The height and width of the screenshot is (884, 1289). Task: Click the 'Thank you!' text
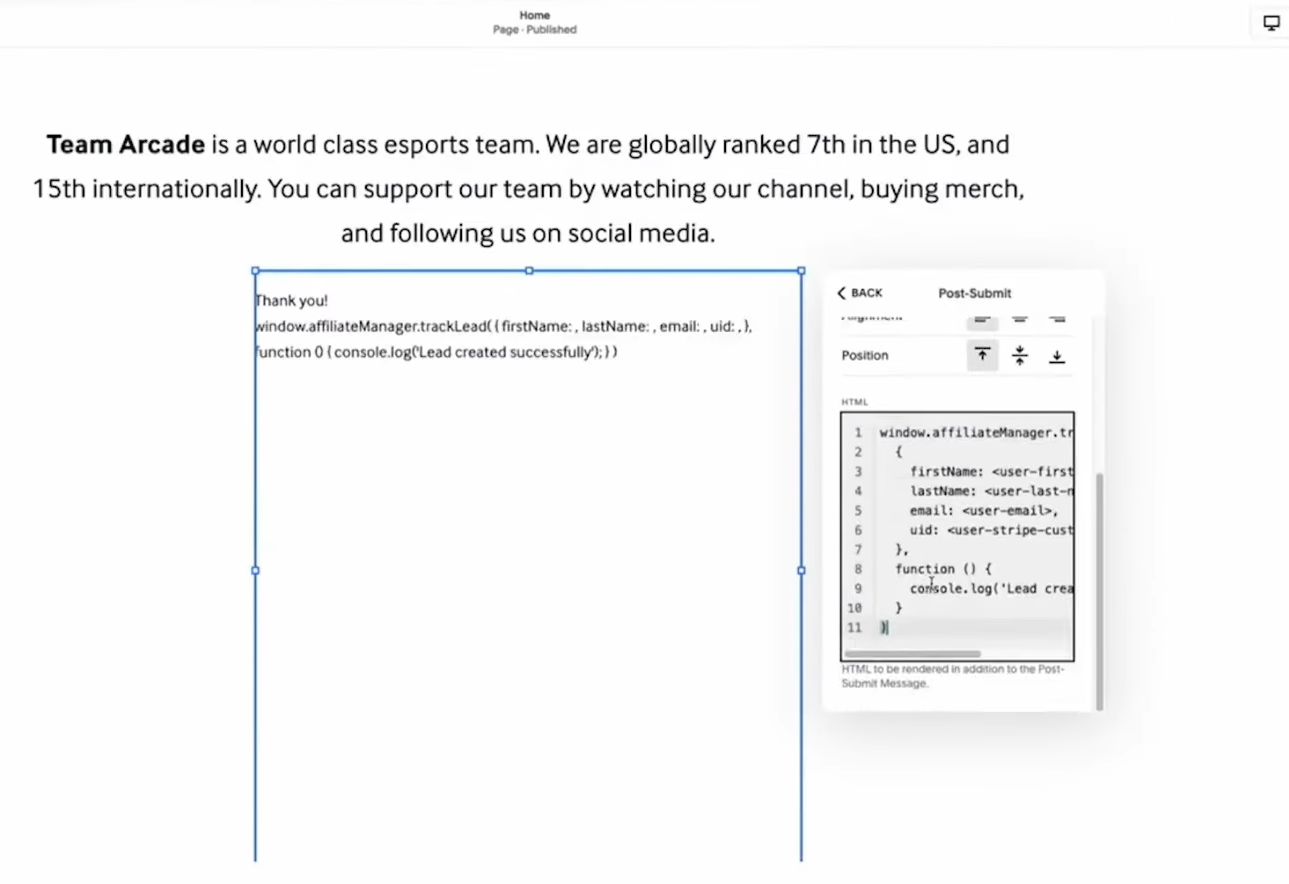point(292,300)
